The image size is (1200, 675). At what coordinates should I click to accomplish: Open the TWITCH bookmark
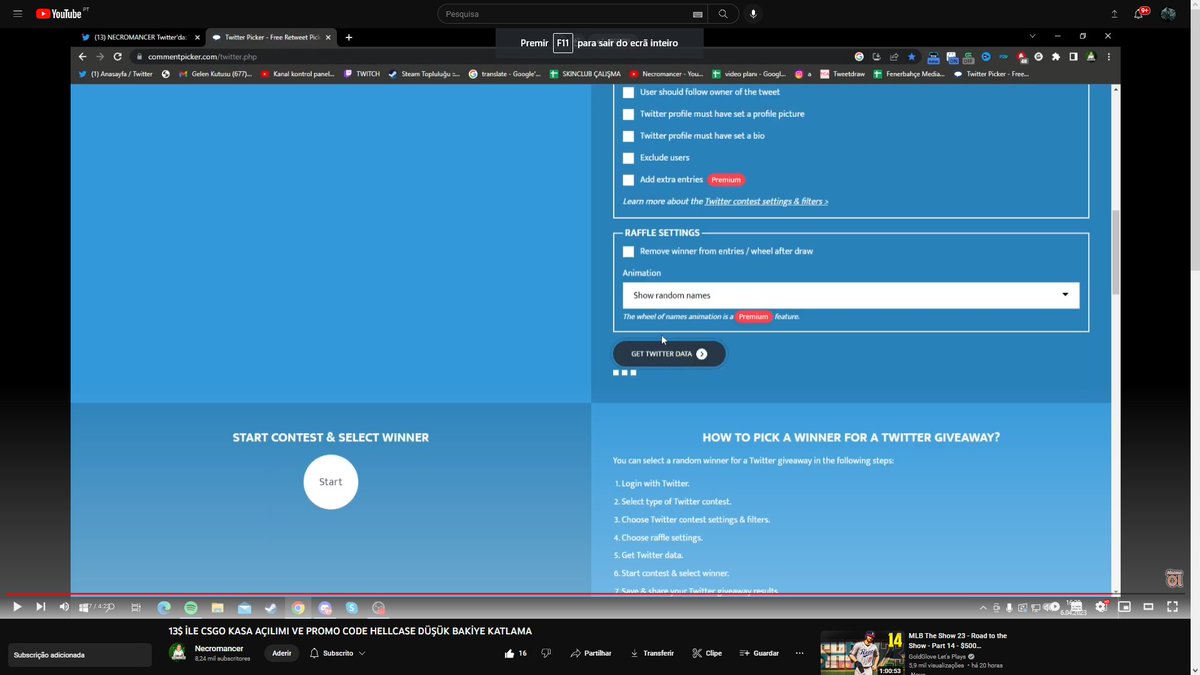coord(362,74)
